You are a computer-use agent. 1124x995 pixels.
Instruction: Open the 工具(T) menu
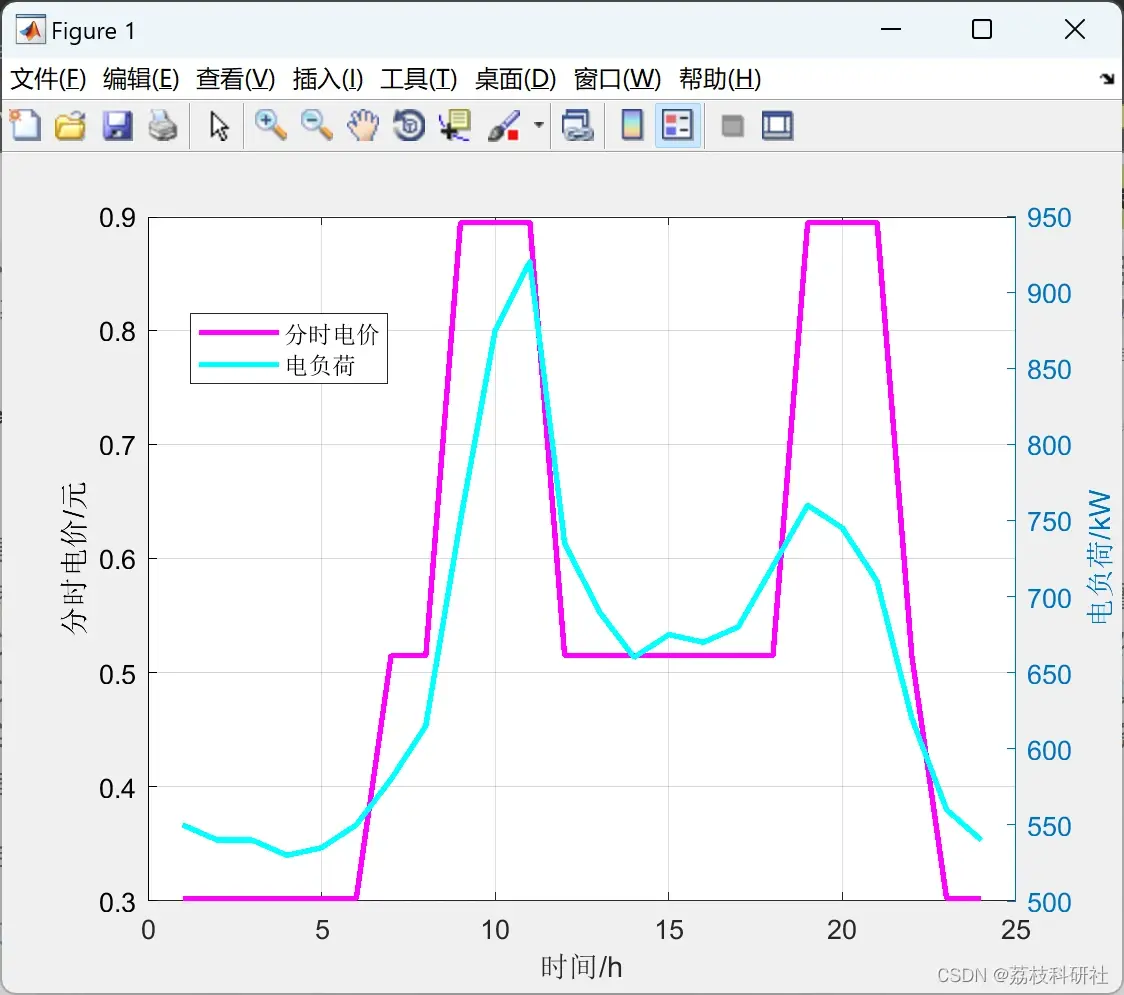coord(419,79)
